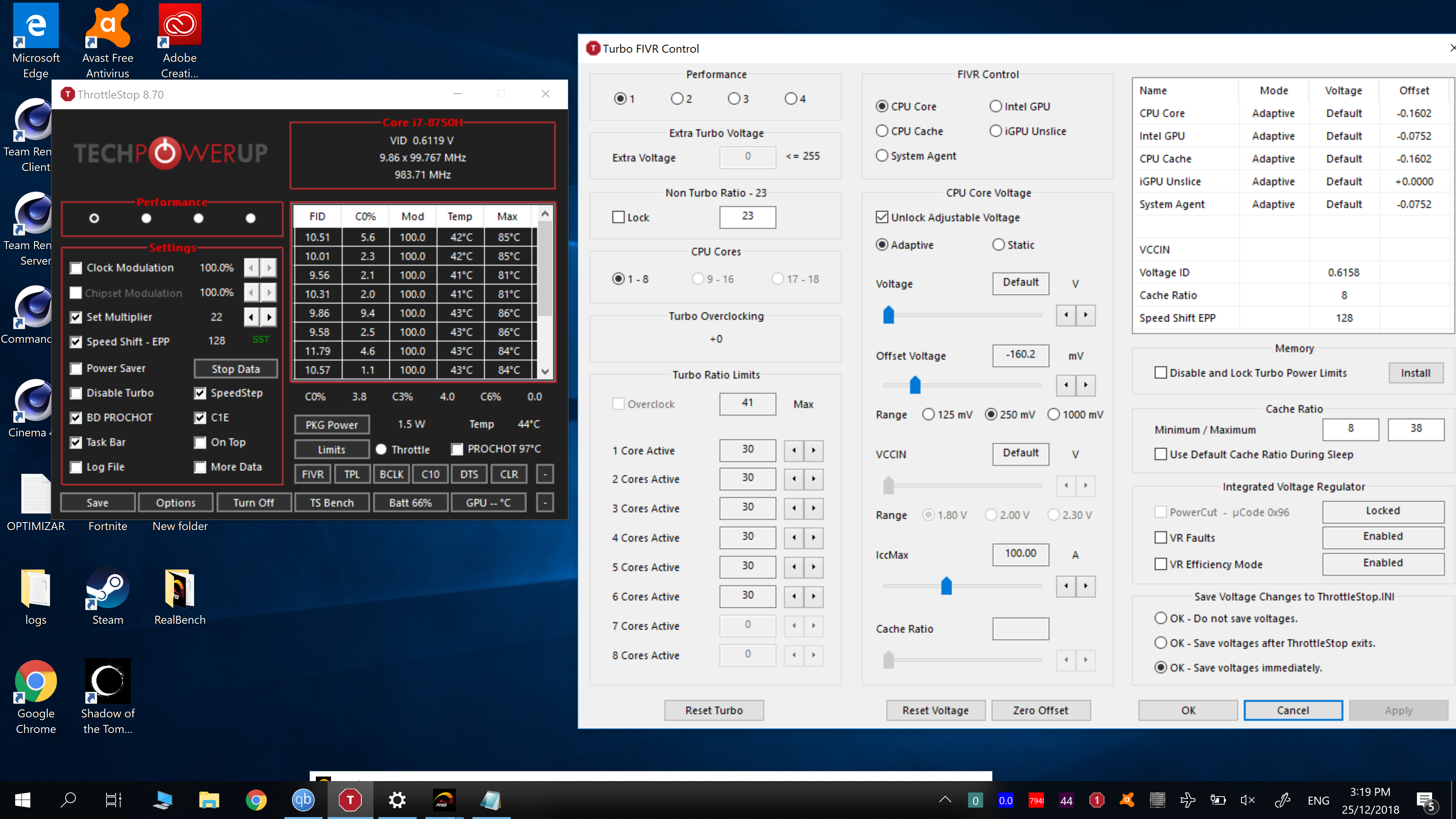1456x819 pixels.
Task: Open Settings gear in taskbar
Action: point(397,800)
